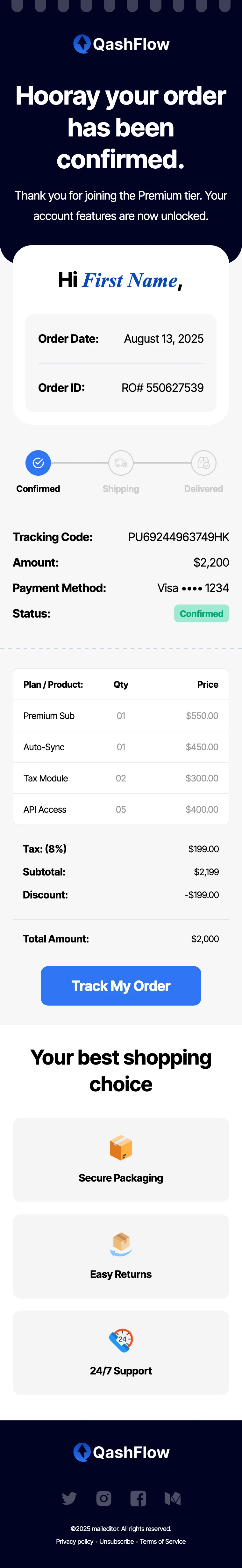Open the Privacy policy link
This screenshot has width=242, height=1568.
[75, 1542]
